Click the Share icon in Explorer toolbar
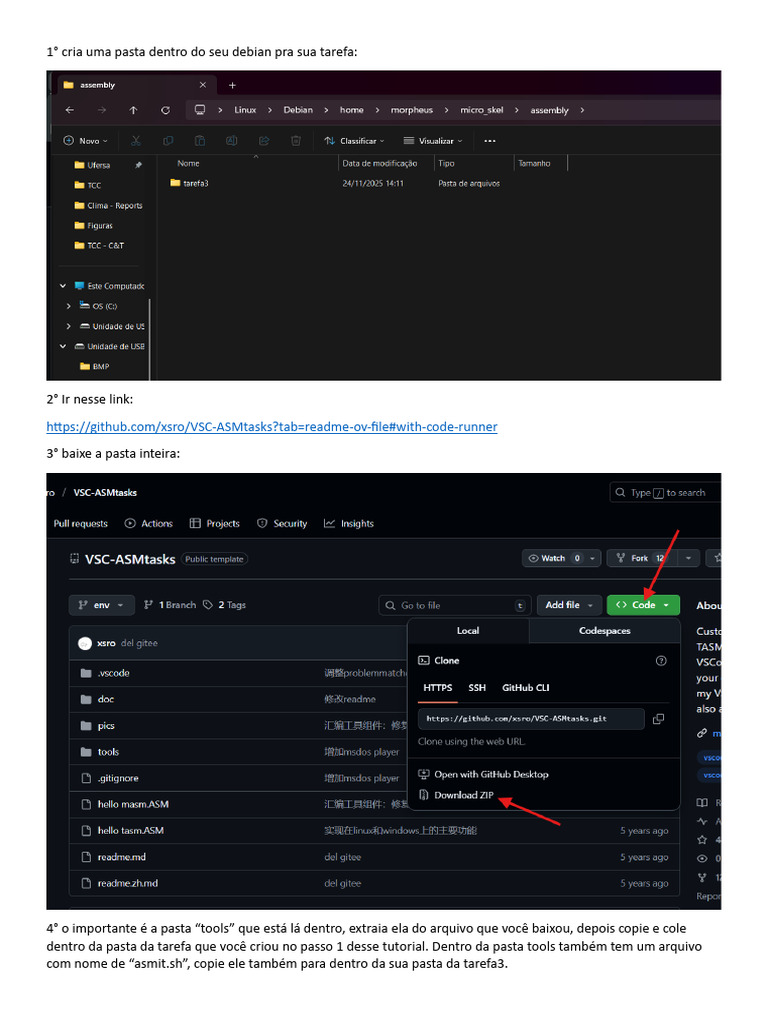768x1024 pixels. point(264,140)
